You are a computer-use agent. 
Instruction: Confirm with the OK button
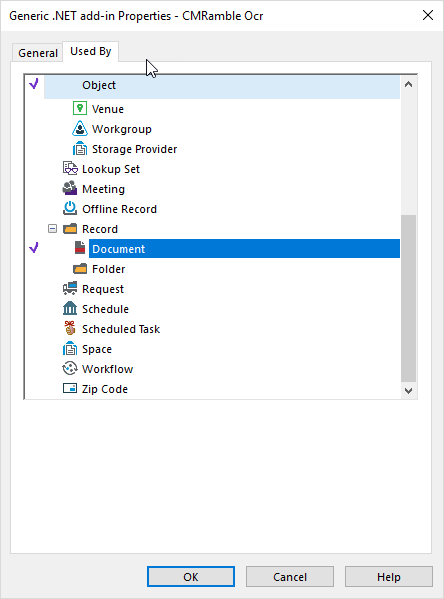pos(191,576)
